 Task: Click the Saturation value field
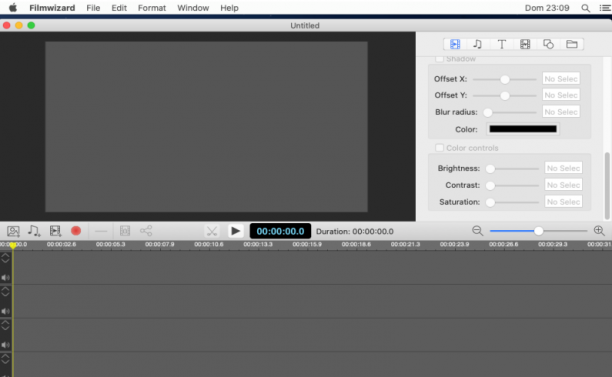[563, 202]
